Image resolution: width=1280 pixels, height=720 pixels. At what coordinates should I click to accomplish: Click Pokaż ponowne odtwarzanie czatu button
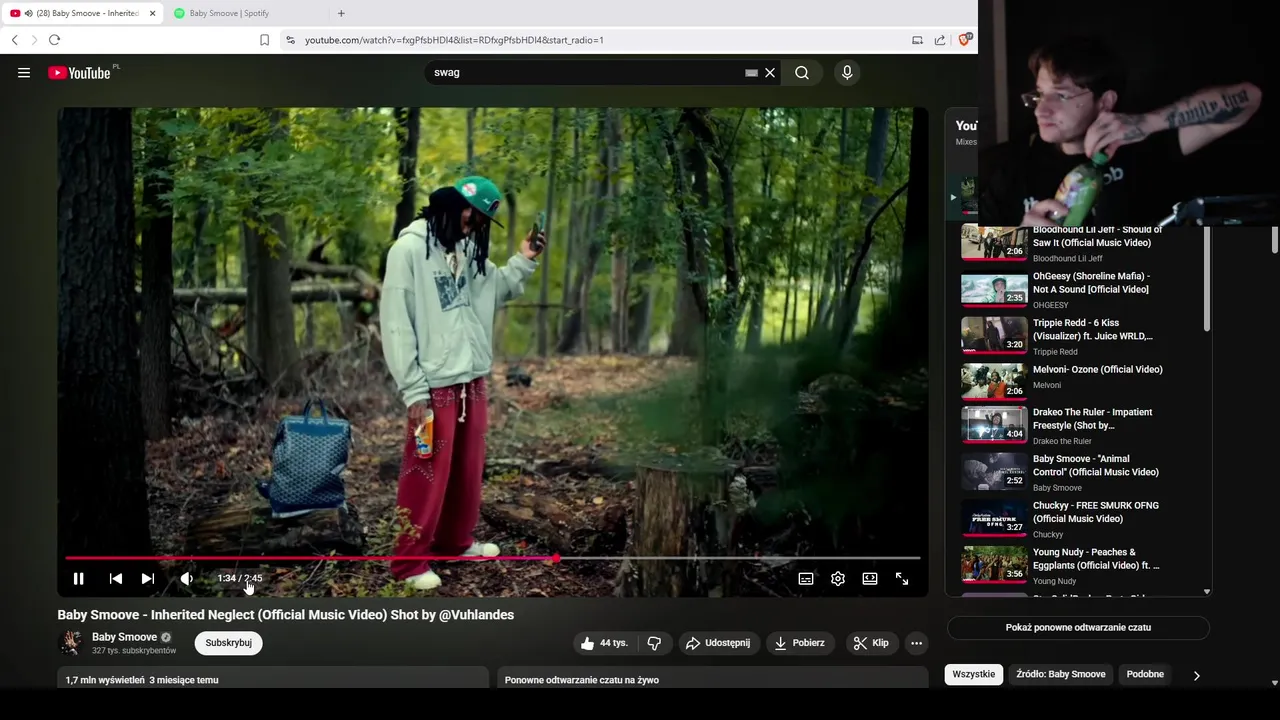coord(1078,627)
